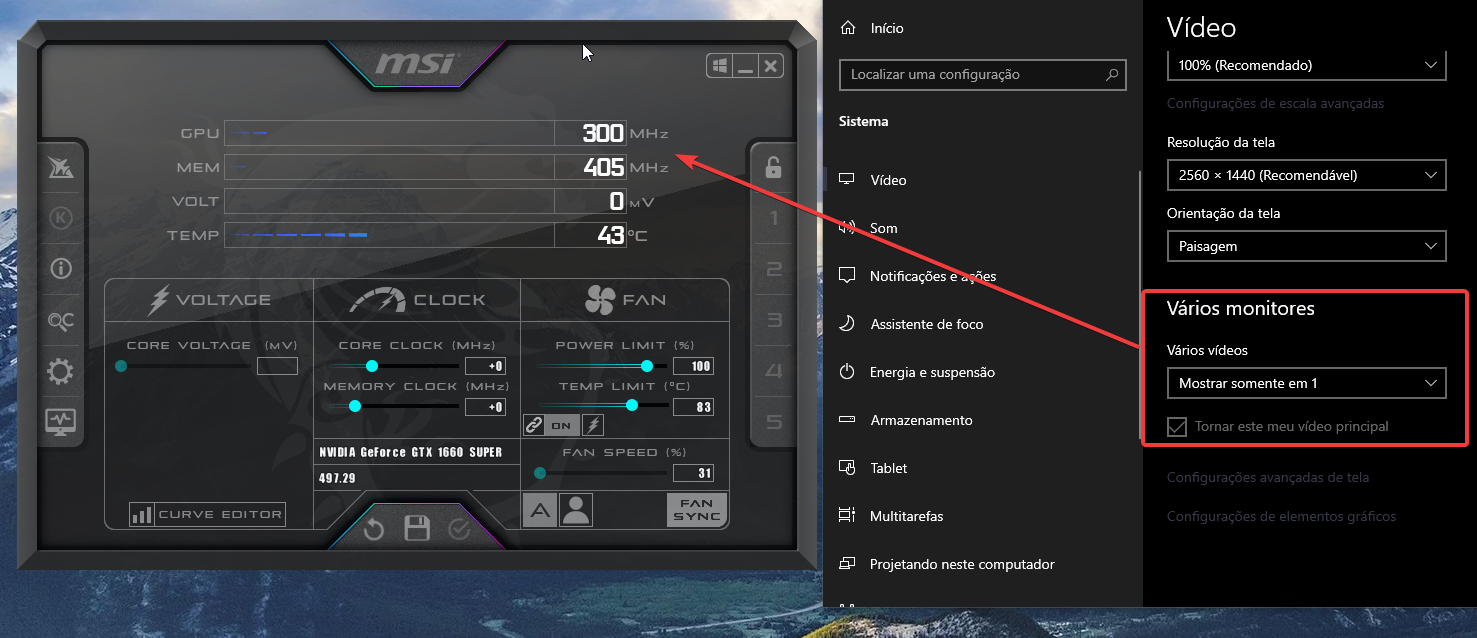
Task: Click the FAN SYNC button
Action: [x=697, y=510]
